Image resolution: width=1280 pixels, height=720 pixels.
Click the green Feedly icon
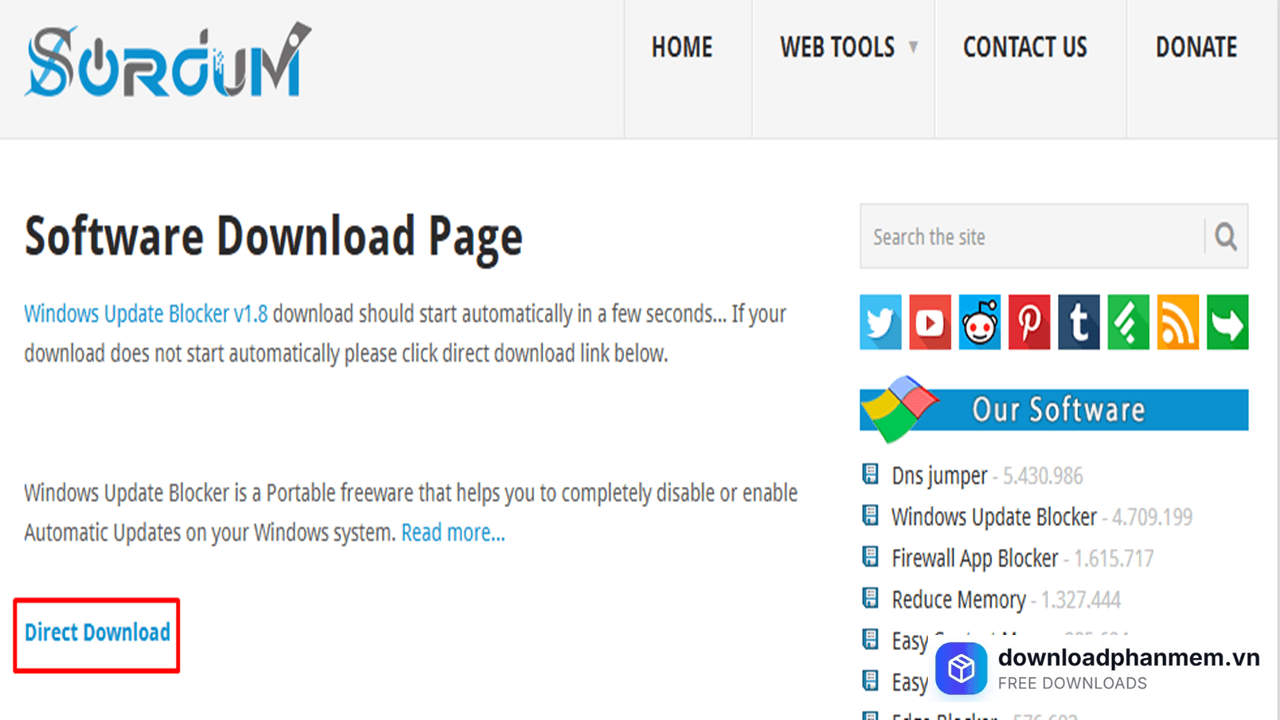point(1128,322)
